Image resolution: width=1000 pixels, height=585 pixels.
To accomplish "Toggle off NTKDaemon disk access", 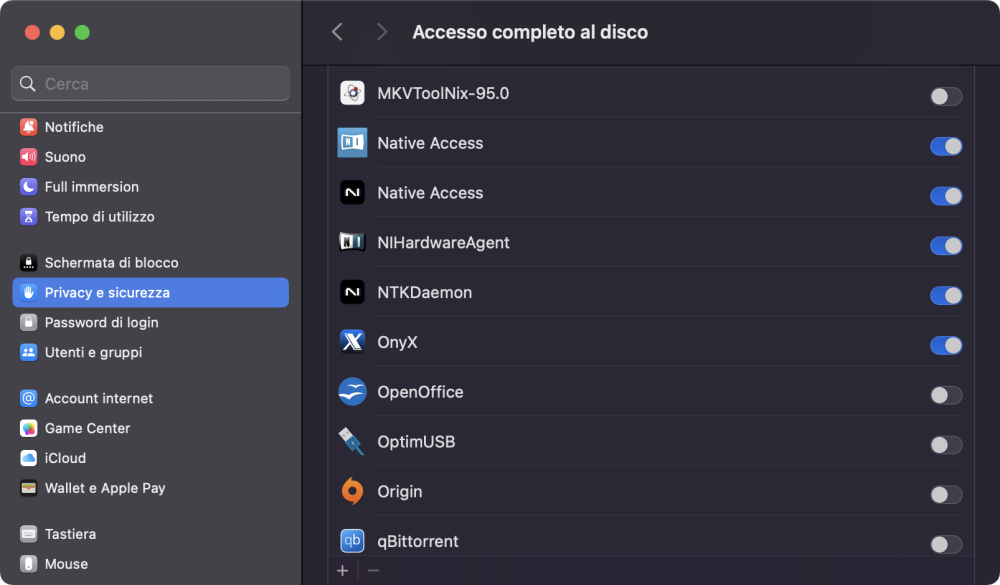I will pos(946,295).
